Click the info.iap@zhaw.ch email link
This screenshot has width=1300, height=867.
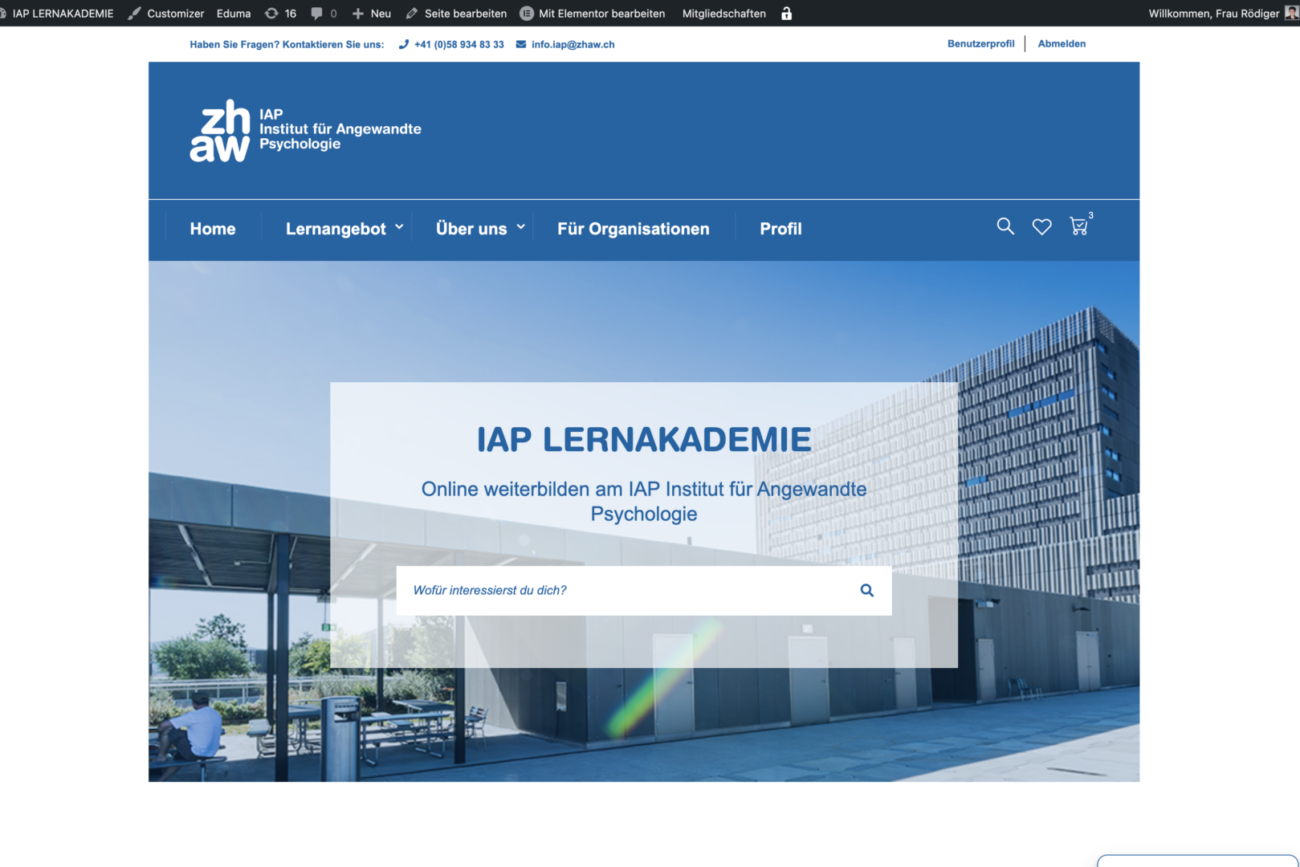coord(572,45)
